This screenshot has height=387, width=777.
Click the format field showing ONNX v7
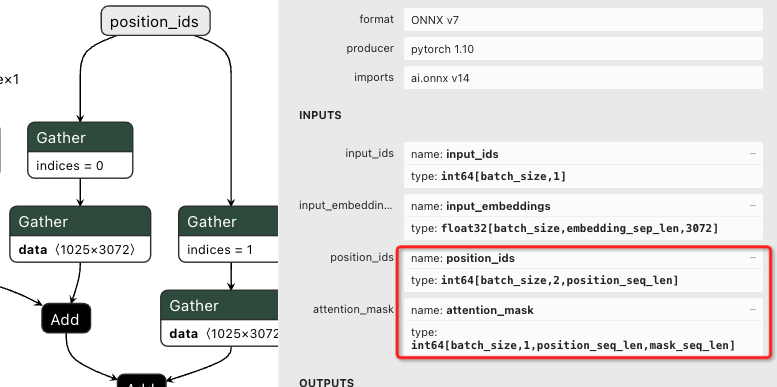[583, 20]
